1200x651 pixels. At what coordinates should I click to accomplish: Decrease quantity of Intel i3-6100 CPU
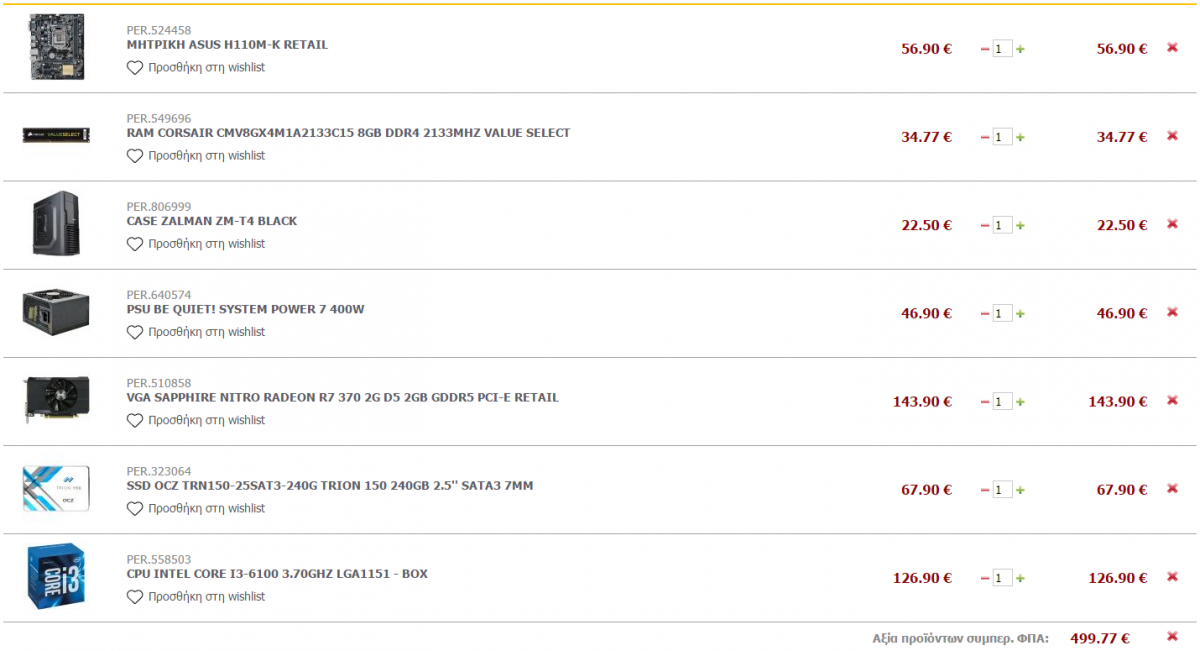pyautogui.click(x=985, y=578)
